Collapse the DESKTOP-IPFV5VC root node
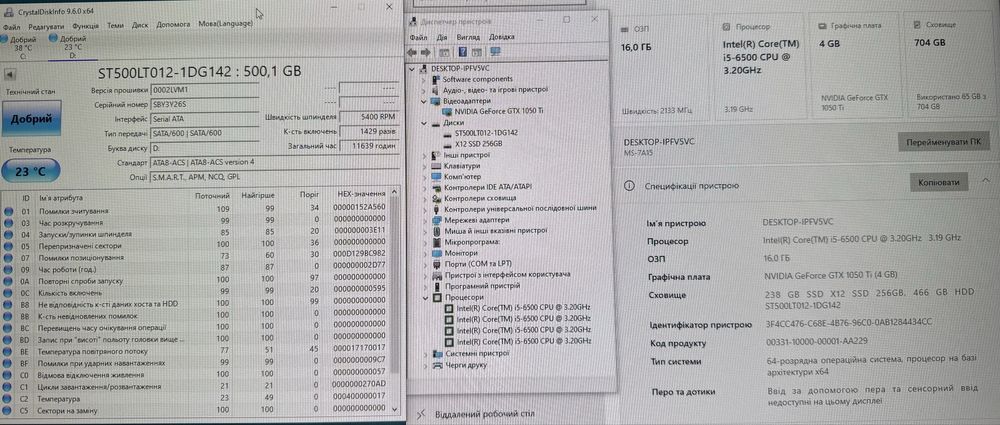Viewport: 1000px width, 425px height. pyautogui.click(x=413, y=68)
